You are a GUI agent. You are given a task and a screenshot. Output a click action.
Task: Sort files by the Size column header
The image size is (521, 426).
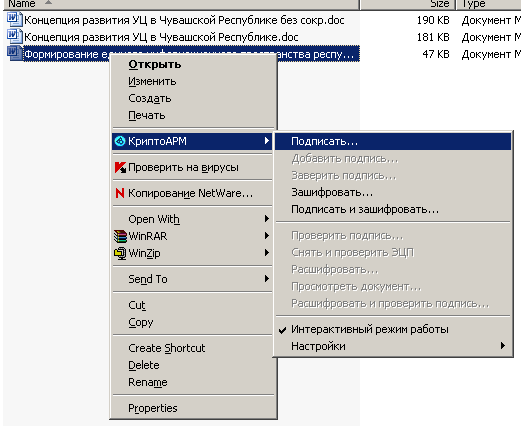click(x=408, y=4)
